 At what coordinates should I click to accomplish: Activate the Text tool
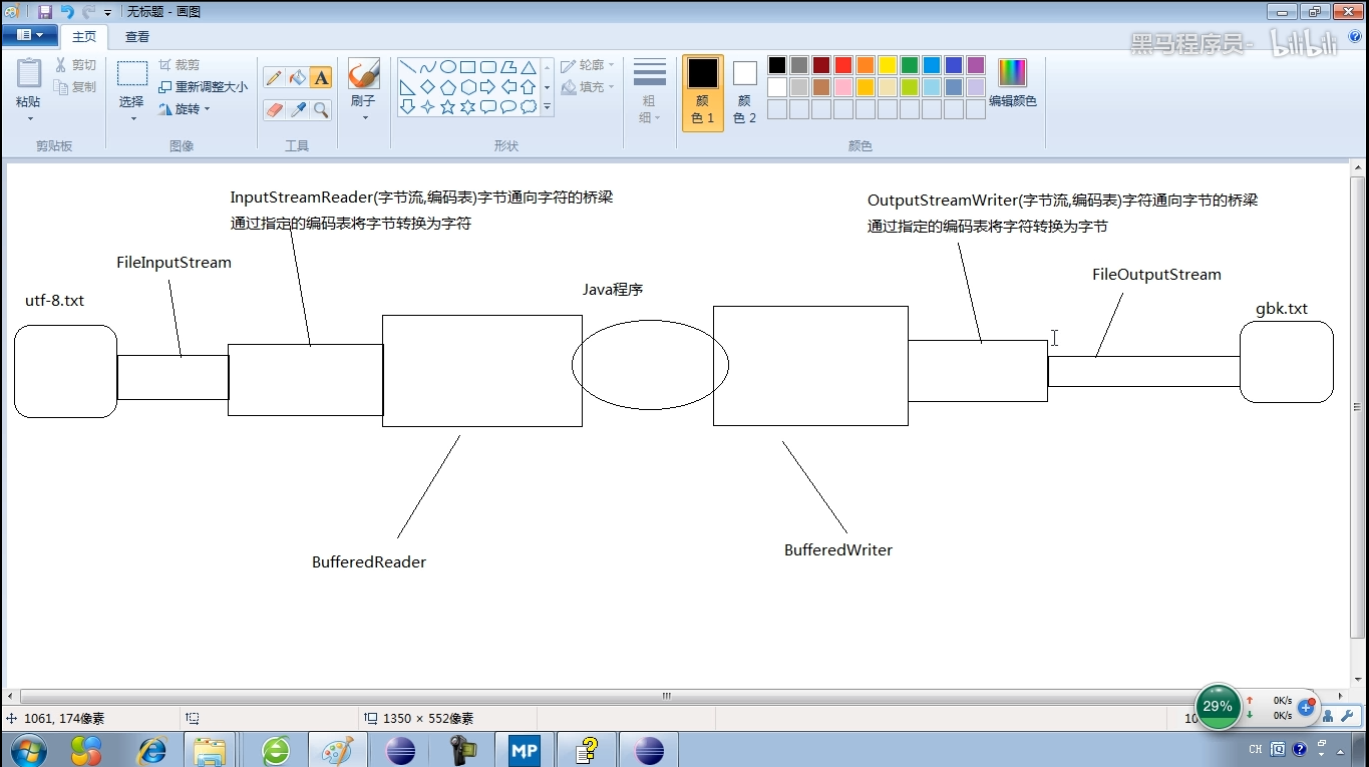click(x=321, y=78)
